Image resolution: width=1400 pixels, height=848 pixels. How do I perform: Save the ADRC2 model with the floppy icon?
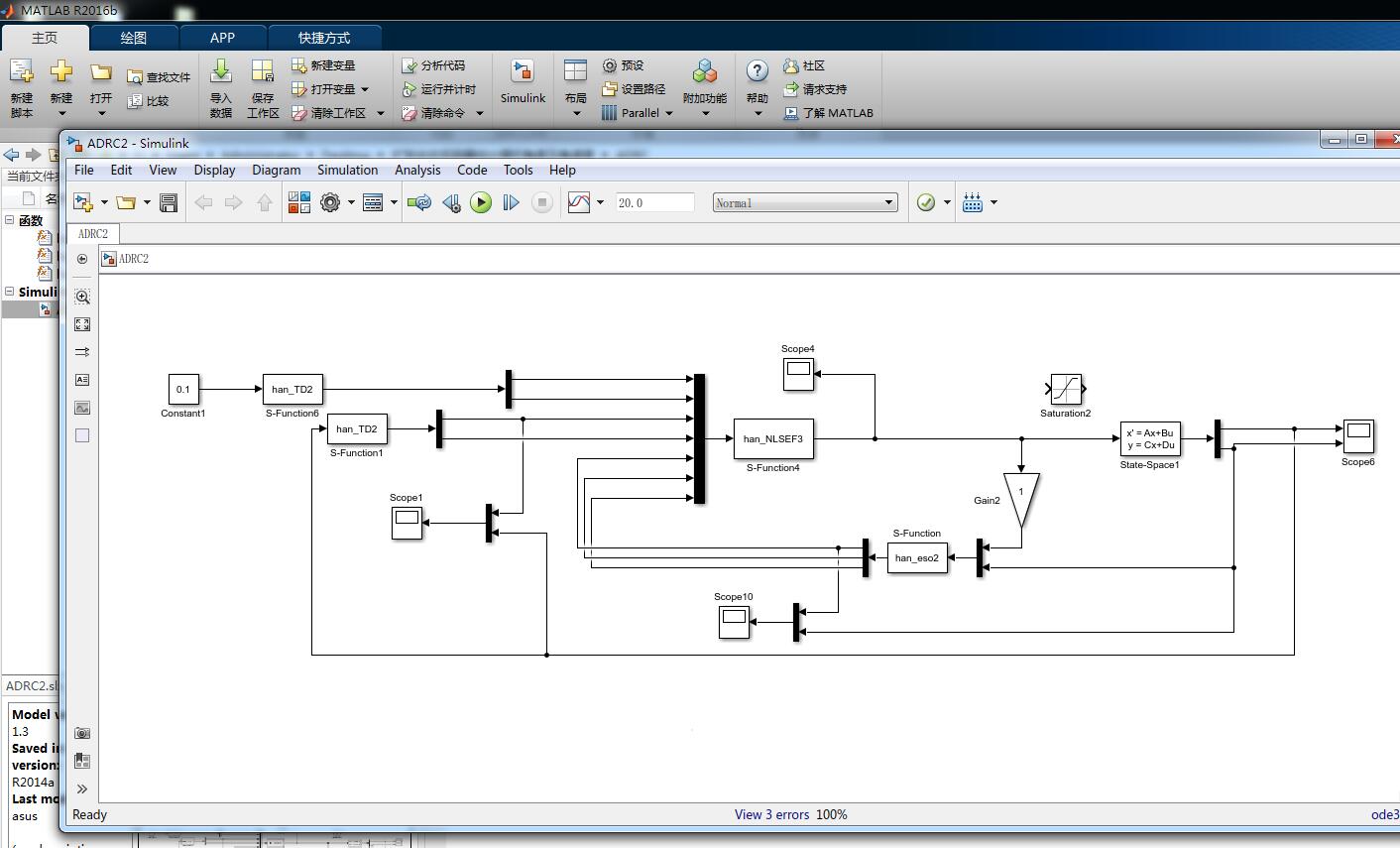[x=169, y=202]
